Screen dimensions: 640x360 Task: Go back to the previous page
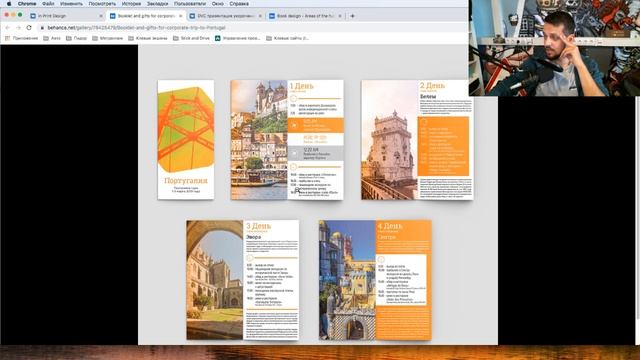tap(8, 28)
